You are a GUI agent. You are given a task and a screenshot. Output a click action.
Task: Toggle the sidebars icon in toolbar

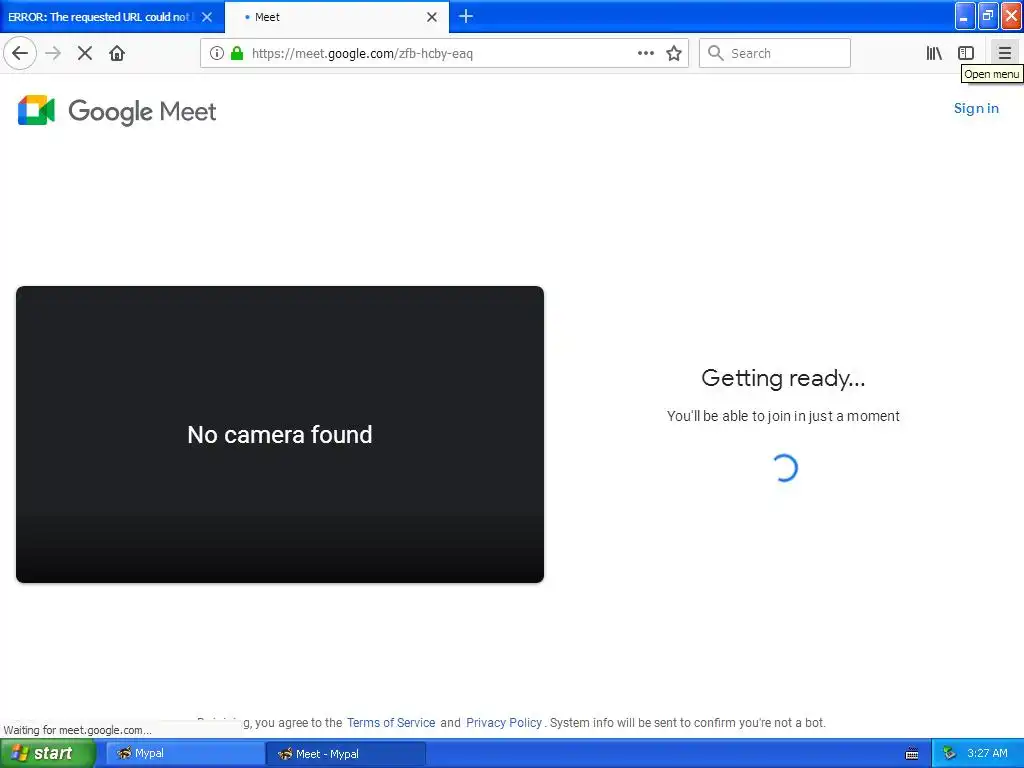tap(966, 53)
